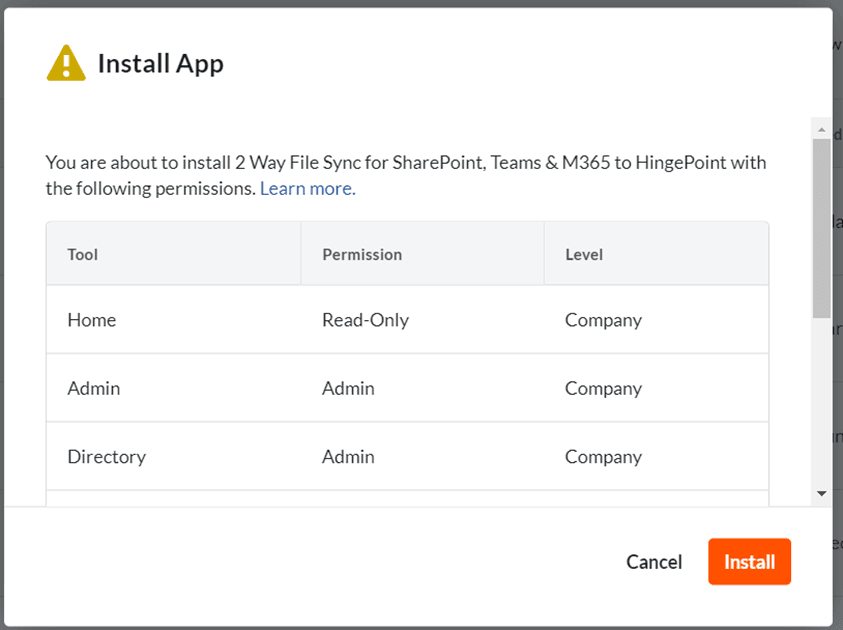
Task: Click the Home tool cell
Action: [x=92, y=320]
